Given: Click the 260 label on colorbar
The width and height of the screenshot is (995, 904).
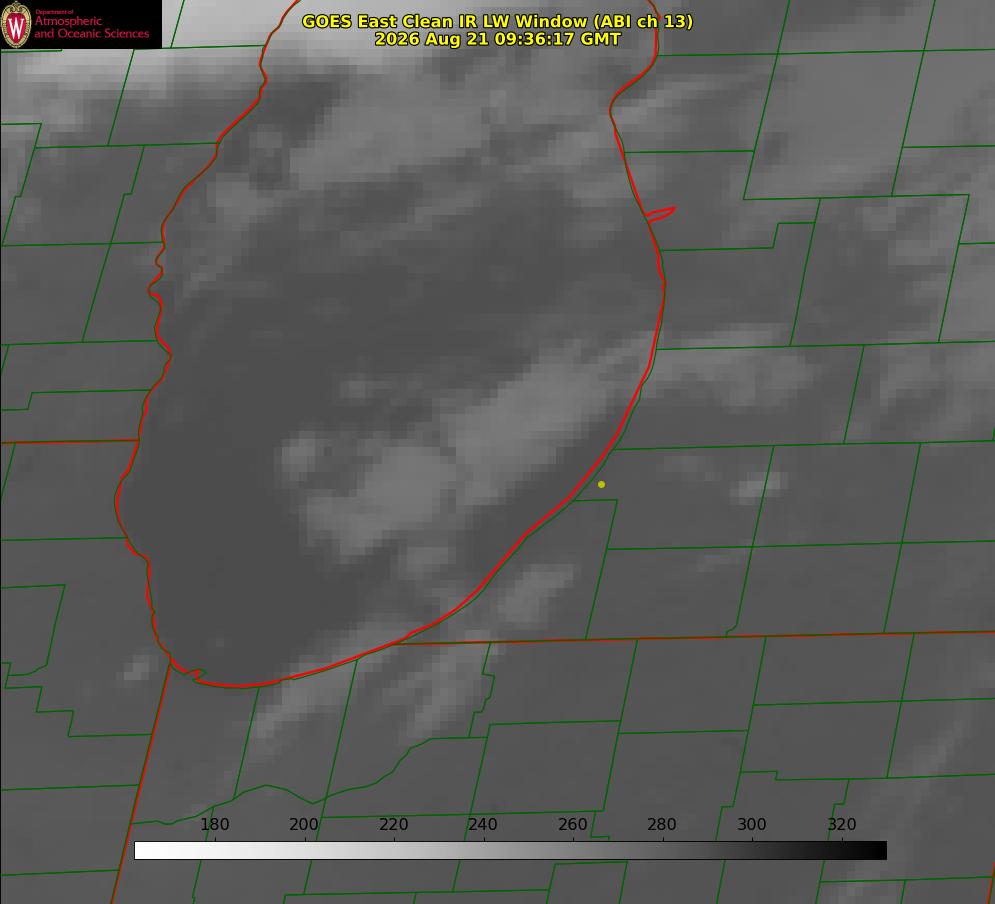Looking at the screenshot, I should (x=572, y=824).
